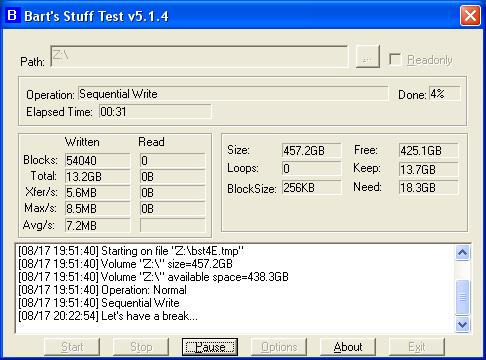Click the Read Xfer/s value 0B
The height and width of the screenshot is (360, 486).
[x=172, y=192]
